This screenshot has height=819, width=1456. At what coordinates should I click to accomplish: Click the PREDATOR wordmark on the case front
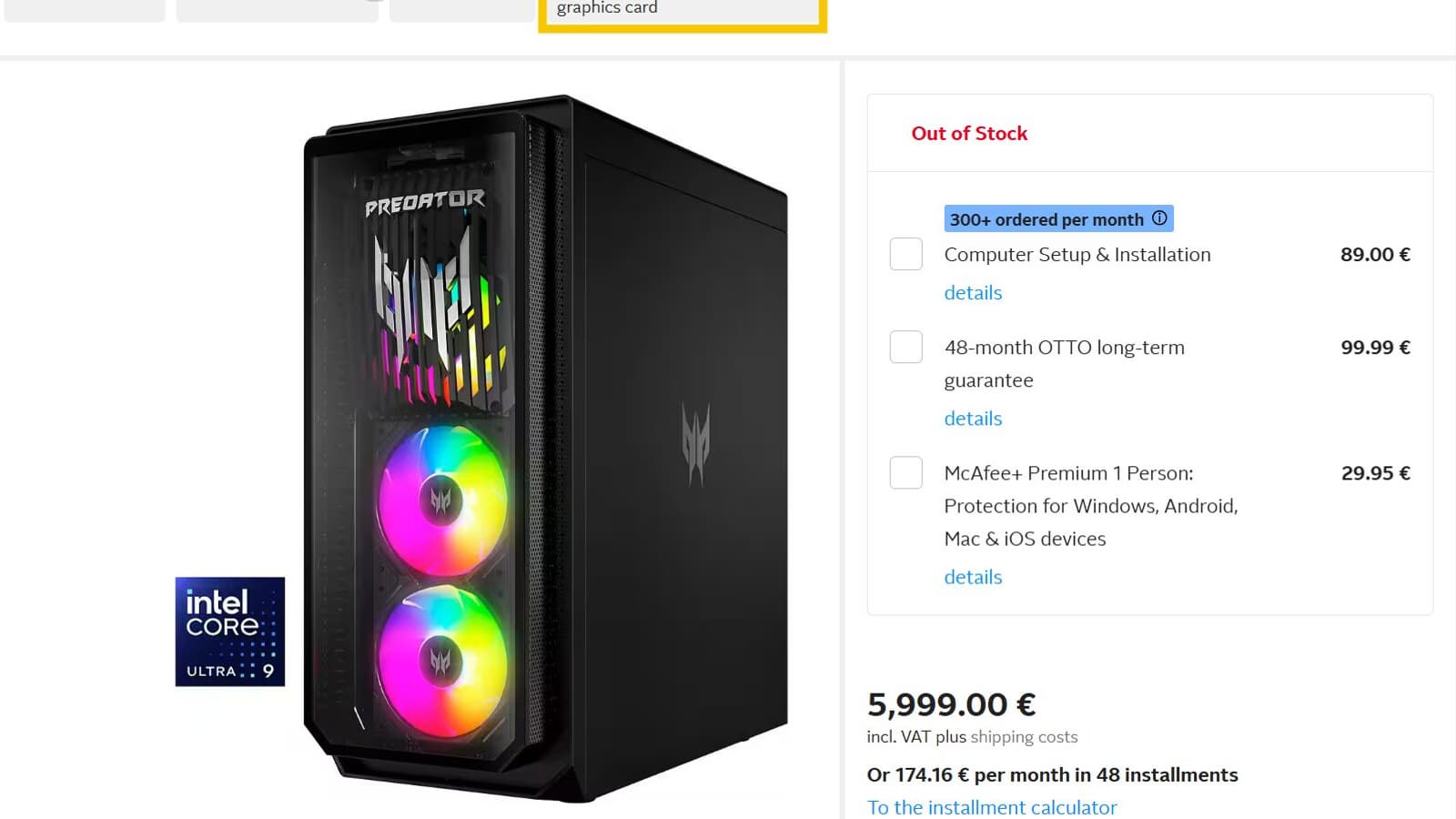click(425, 203)
